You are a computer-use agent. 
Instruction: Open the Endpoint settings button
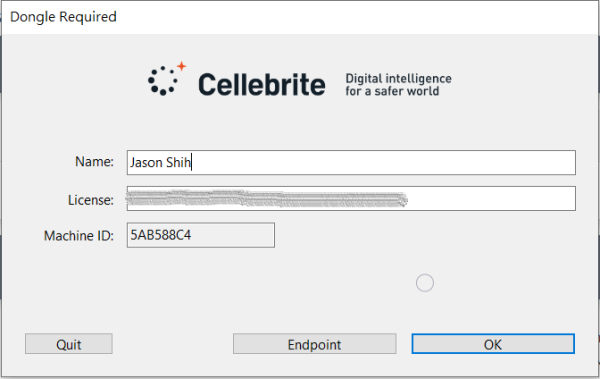[315, 344]
